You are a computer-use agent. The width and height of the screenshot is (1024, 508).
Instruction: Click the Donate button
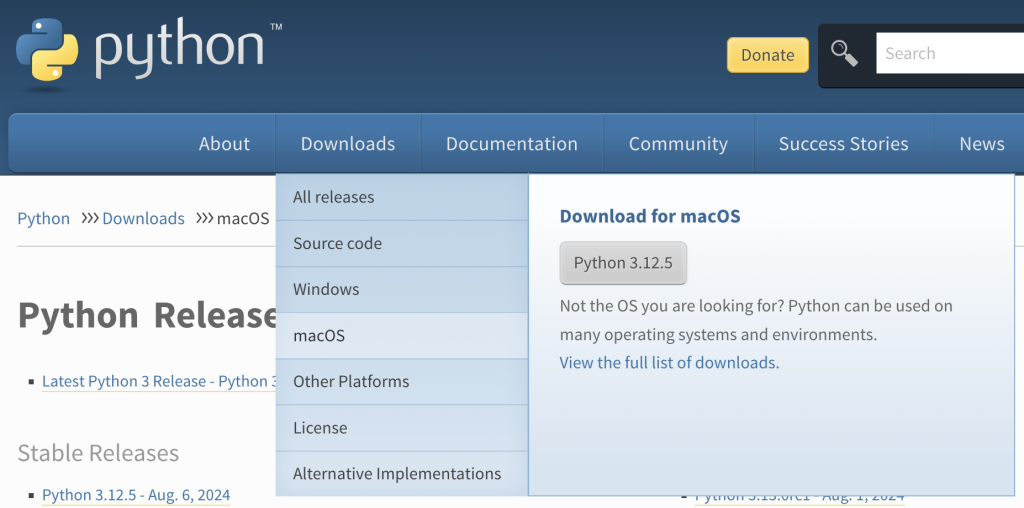coord(767,55)
